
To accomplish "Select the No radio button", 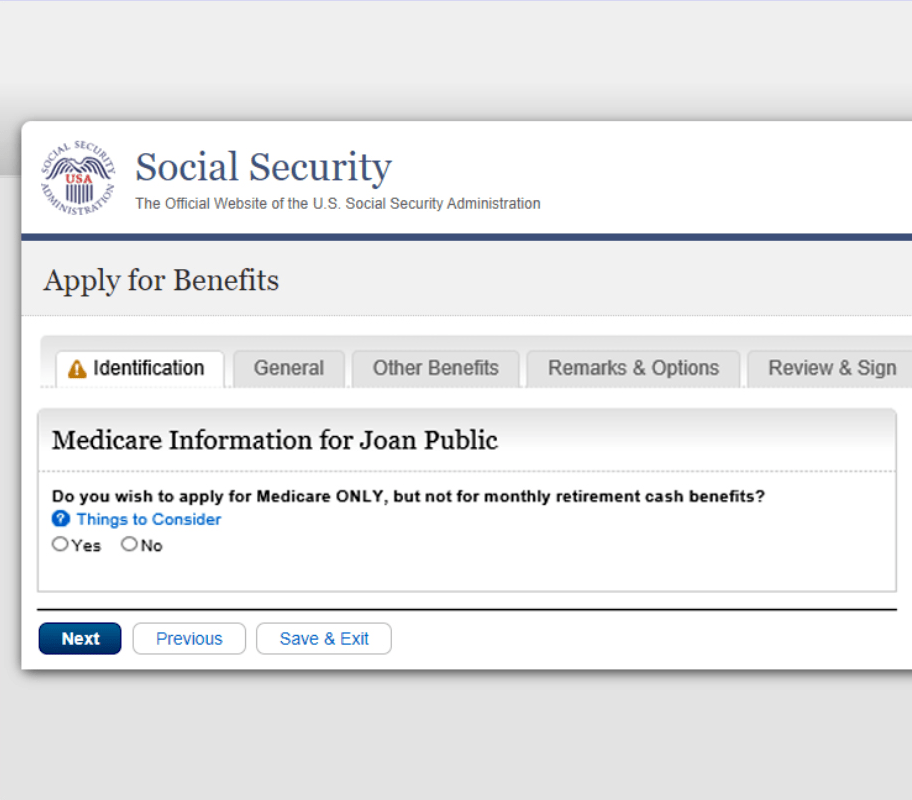I will (129, 545).
